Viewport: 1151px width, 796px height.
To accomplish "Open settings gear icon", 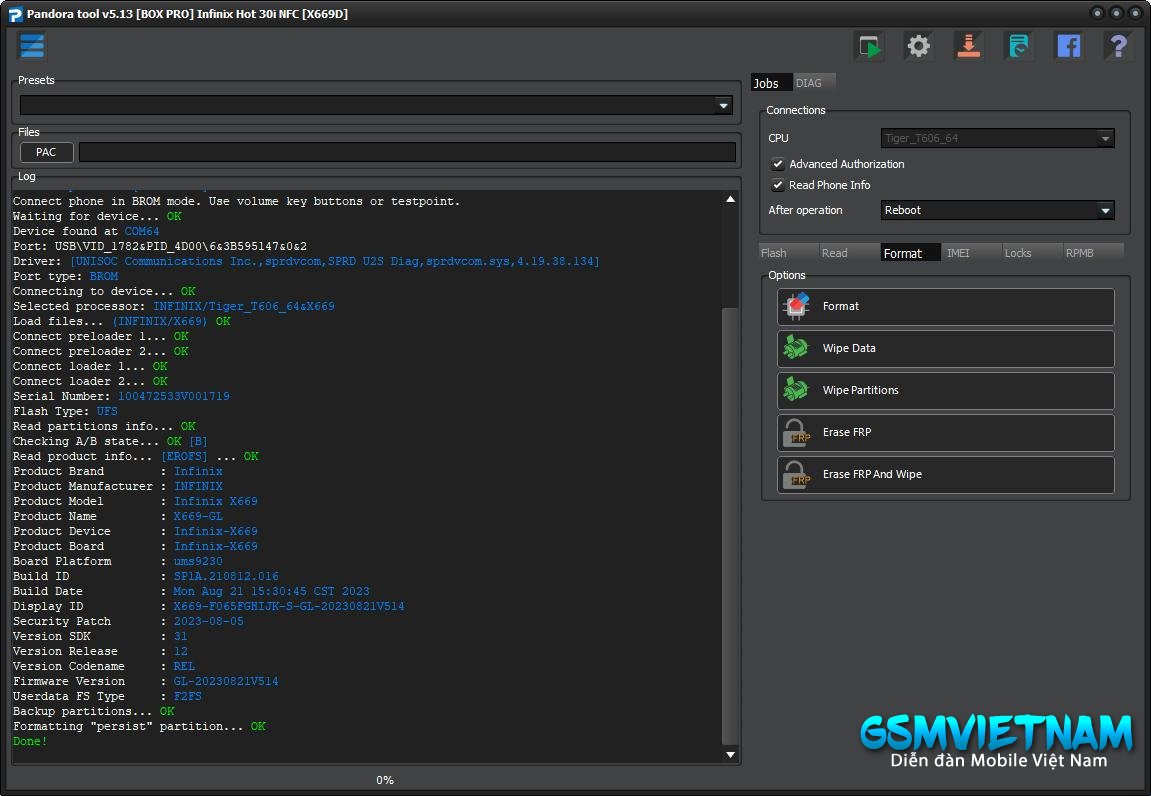I will (x=918, y=46).
